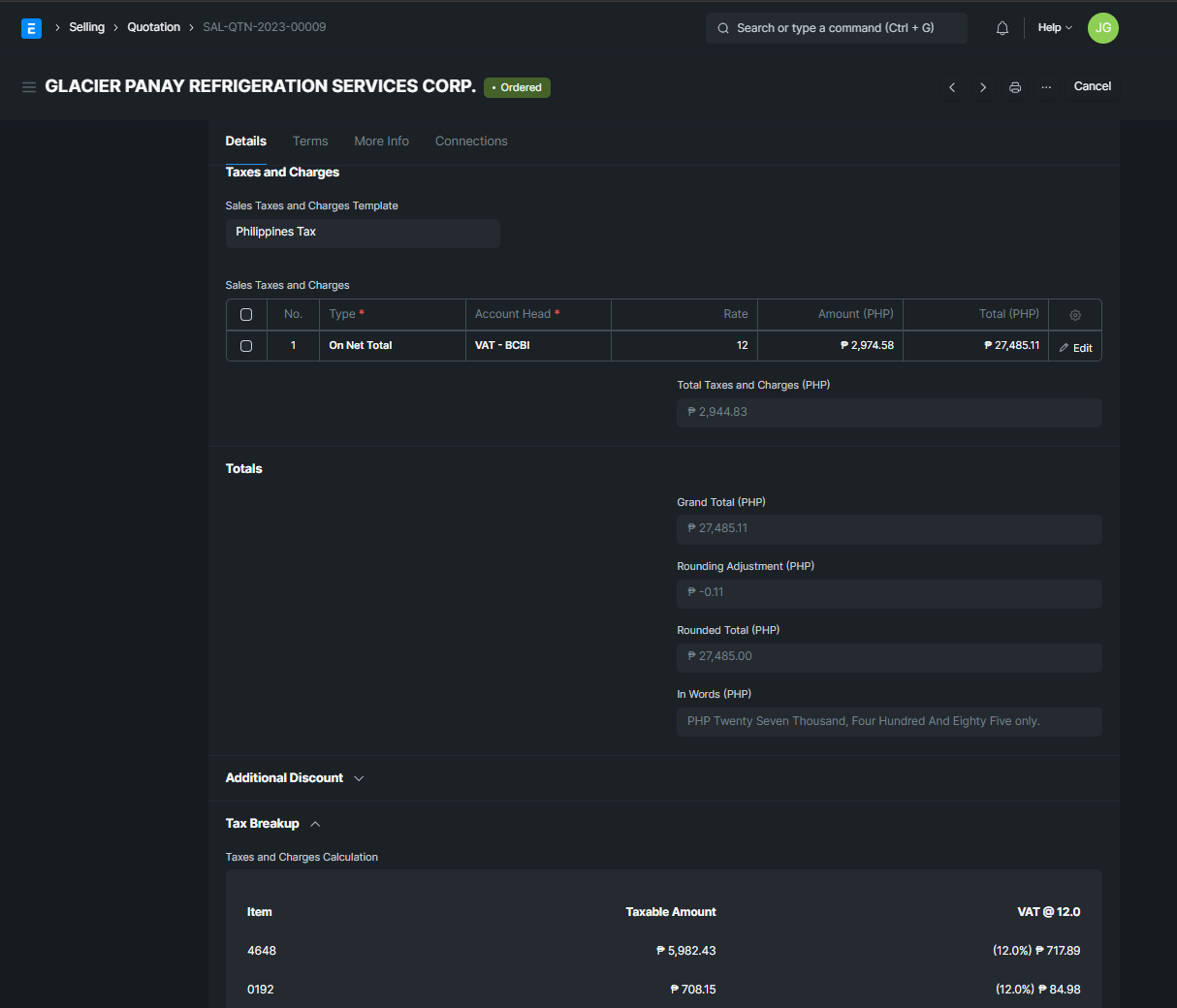Click the document title Glacier Panay Refrigeration

click(x=261, y=86)
